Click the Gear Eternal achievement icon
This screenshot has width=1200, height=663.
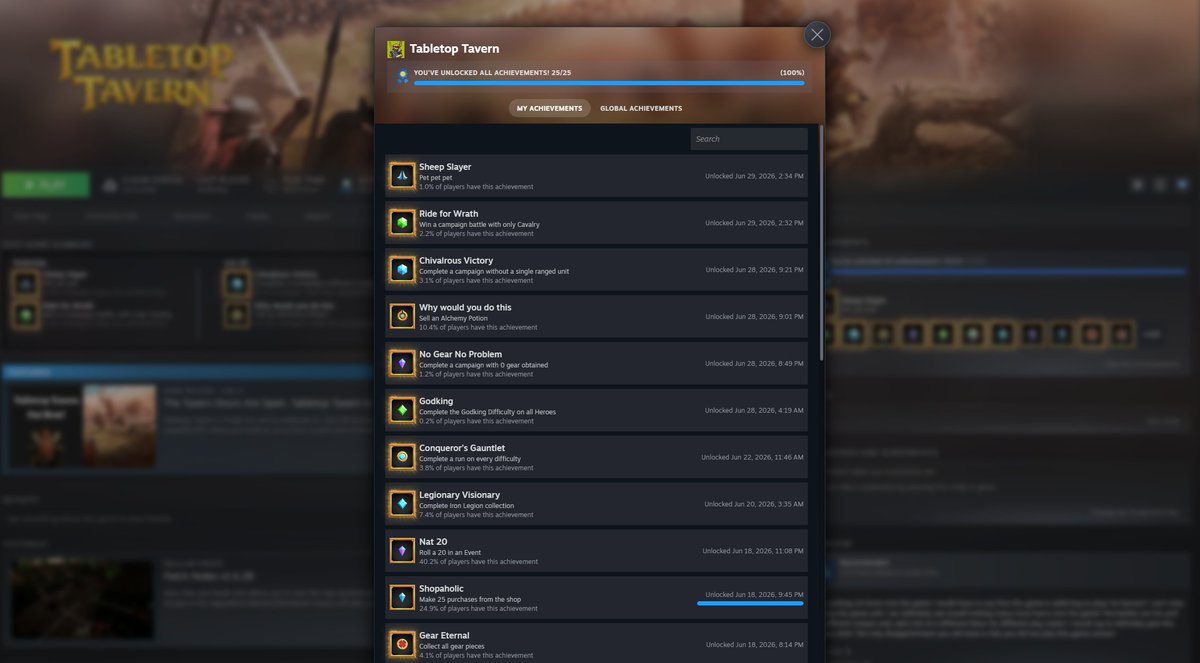pyautogui.click(x=402, y=645)
